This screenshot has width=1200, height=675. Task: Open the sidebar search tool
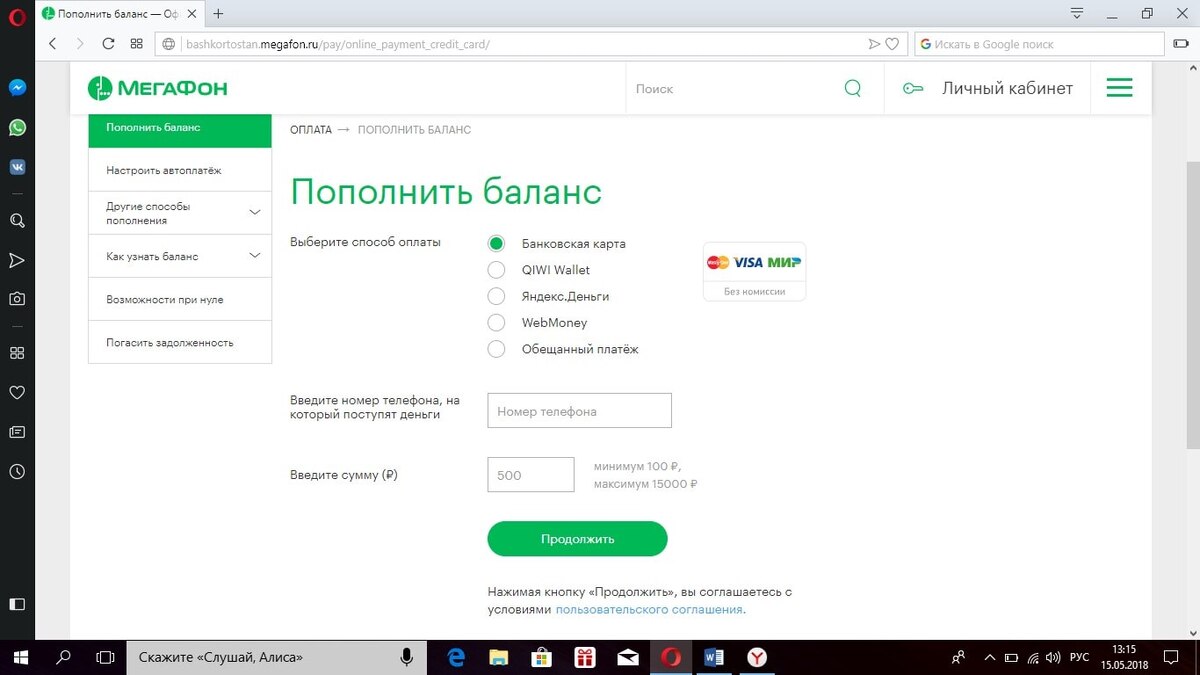pos(17,220)
